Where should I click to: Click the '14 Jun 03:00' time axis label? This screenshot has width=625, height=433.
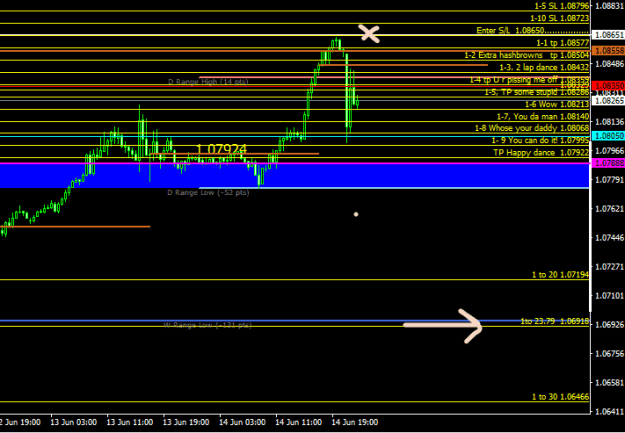point(242,422)
